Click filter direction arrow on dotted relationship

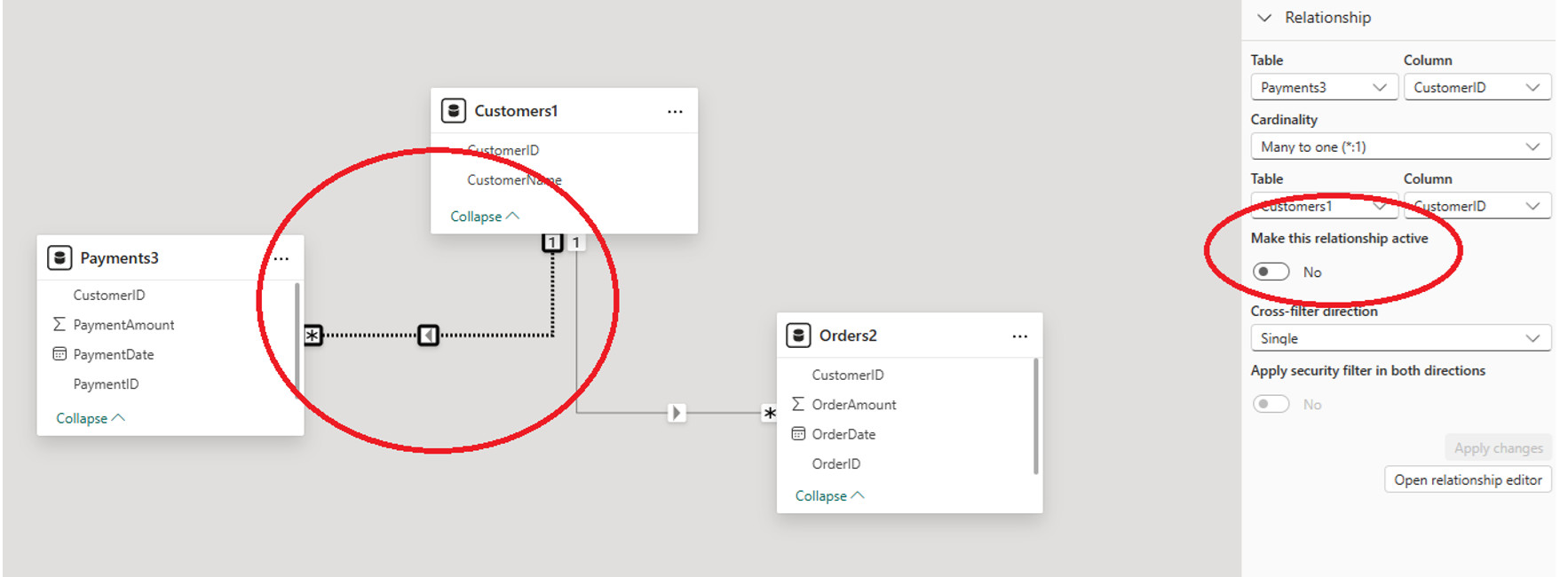pos(429,336)
